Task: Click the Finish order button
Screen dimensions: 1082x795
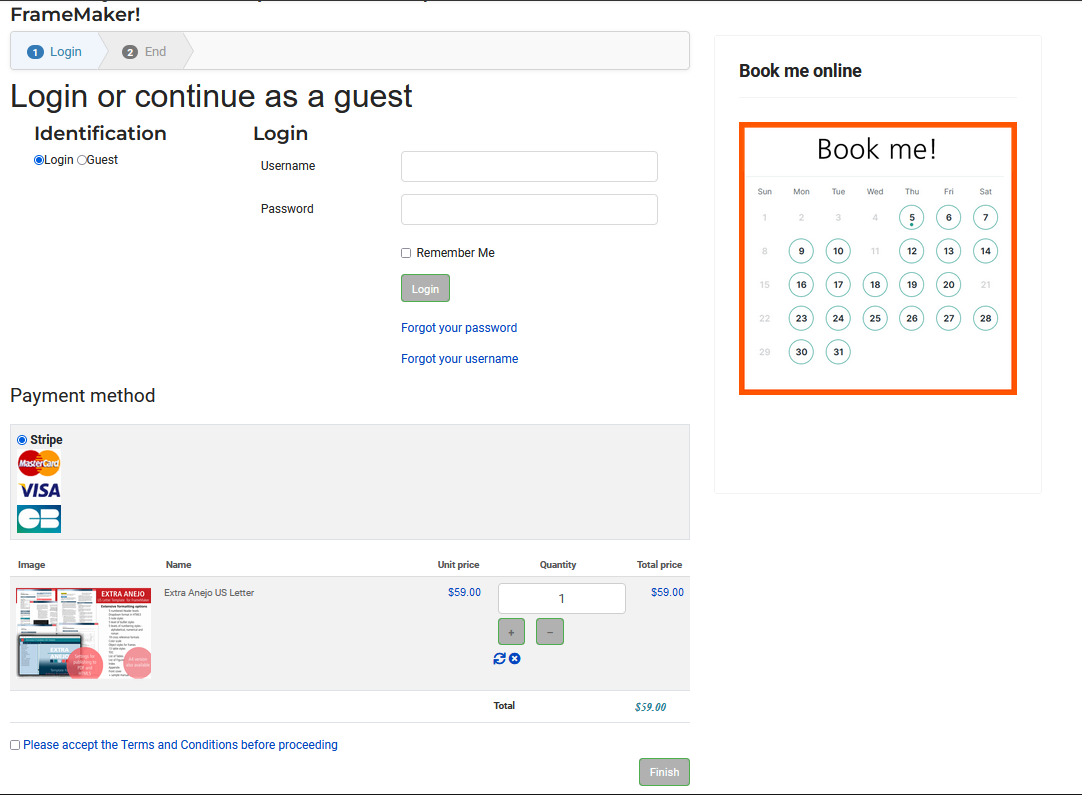Action: (664, 772)
